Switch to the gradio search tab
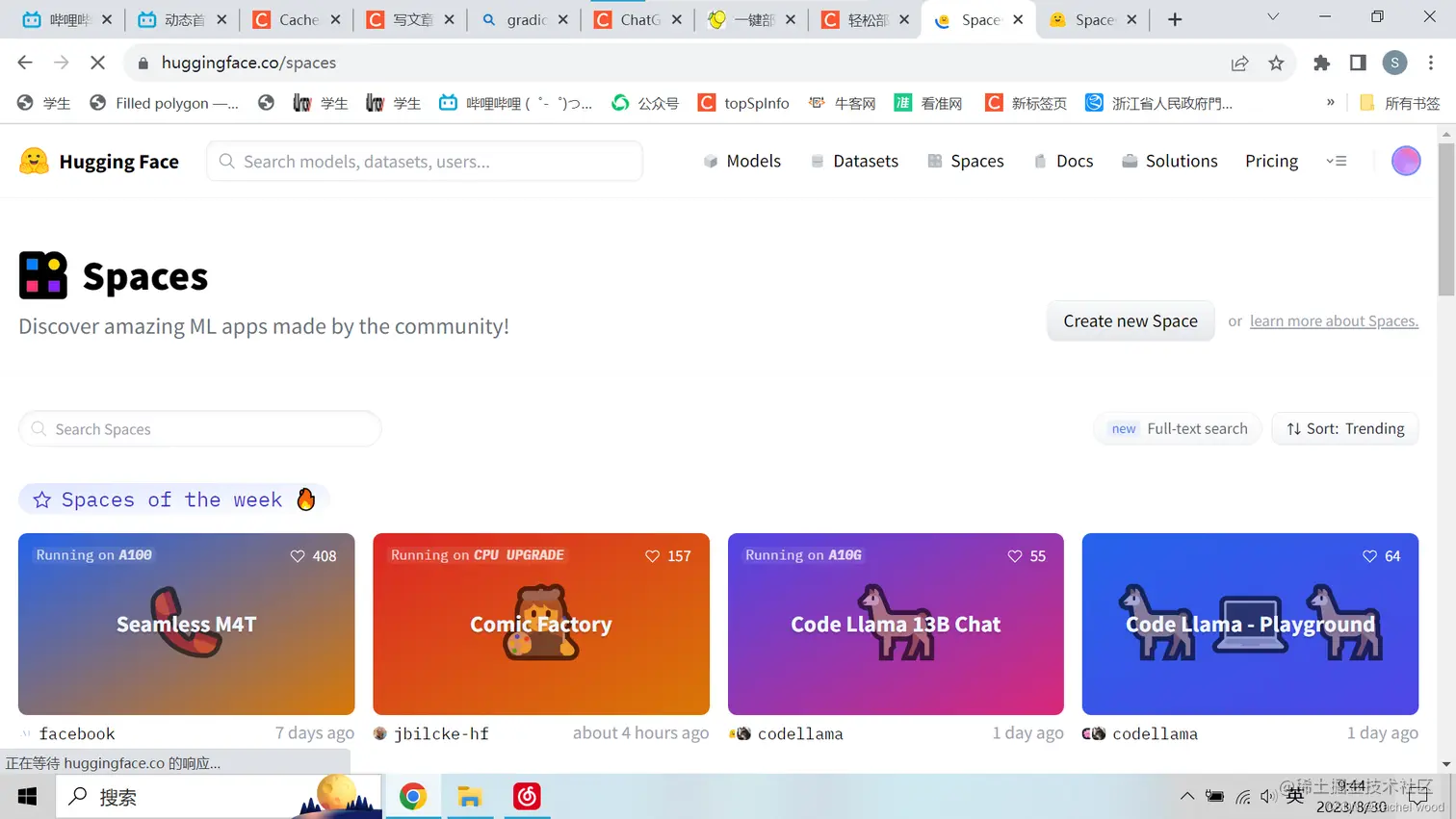The width and height of the screenshot is (1456, 819). 525,19
